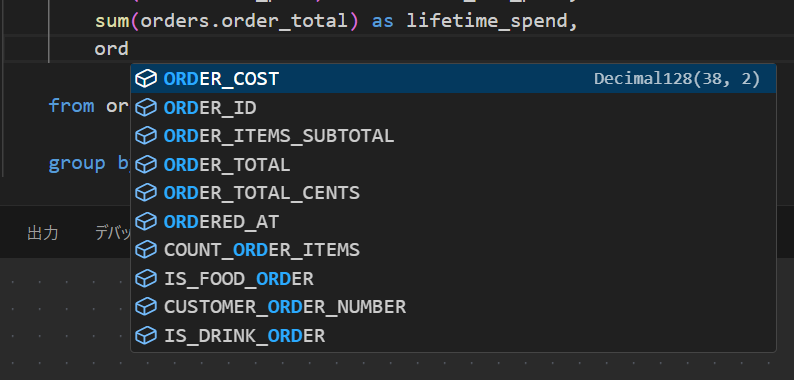Choose ORDER_ID from autocomplete list
The width and height of the screenshot is (794, 380).
tap(453, 107)
